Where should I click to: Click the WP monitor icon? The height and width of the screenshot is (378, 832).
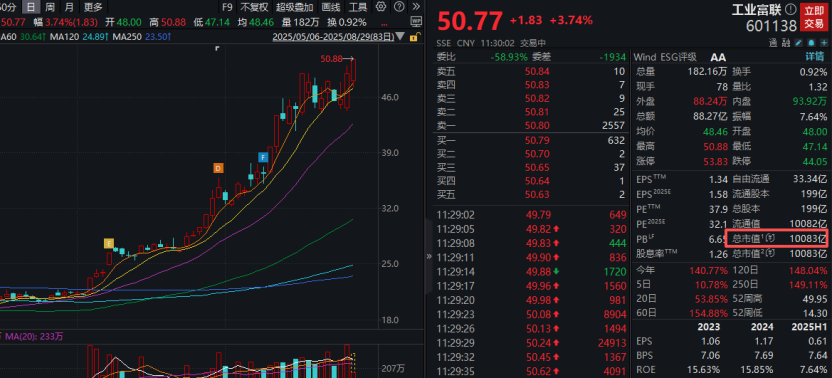pos(417,22)
